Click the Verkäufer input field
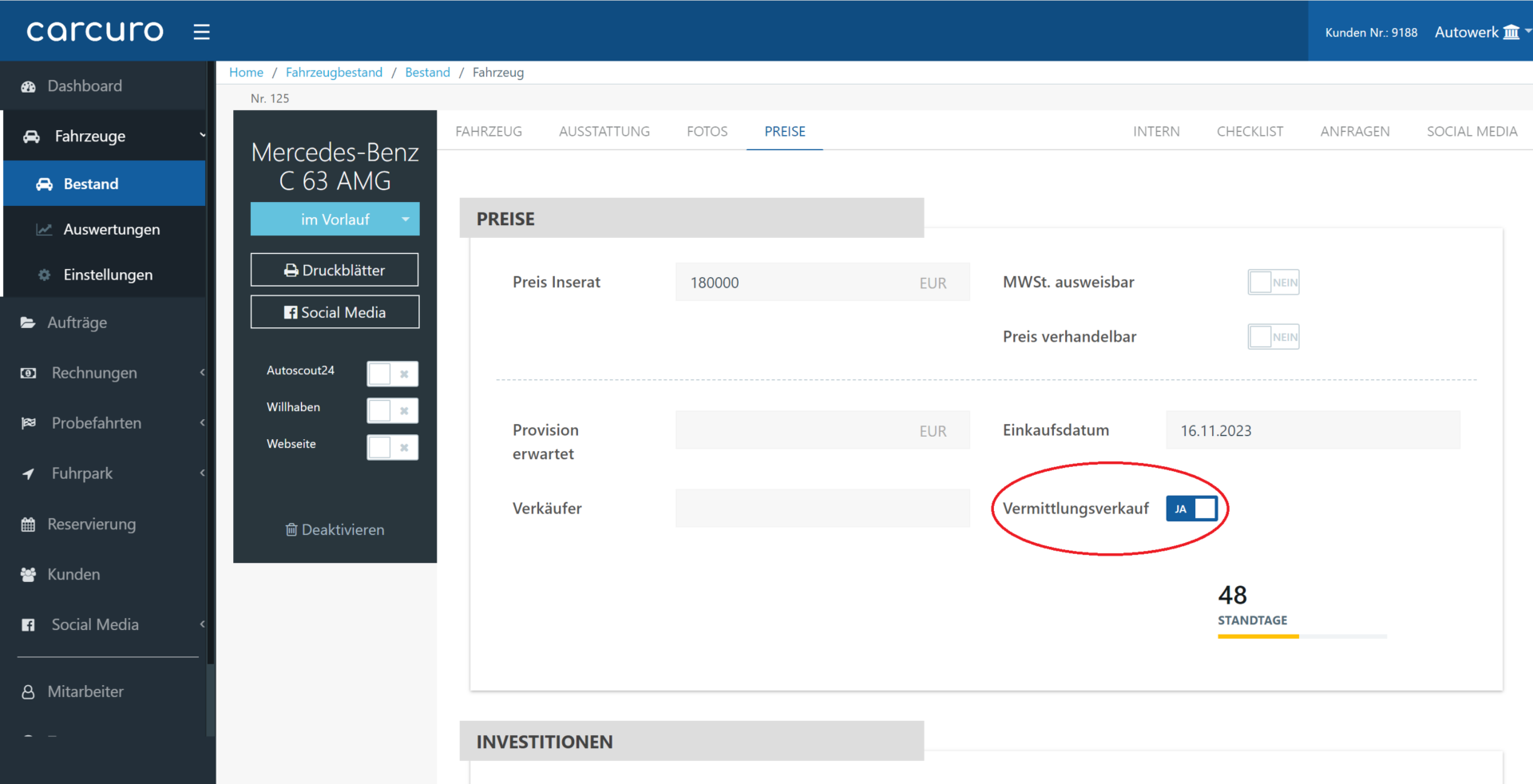 [822, 509]
